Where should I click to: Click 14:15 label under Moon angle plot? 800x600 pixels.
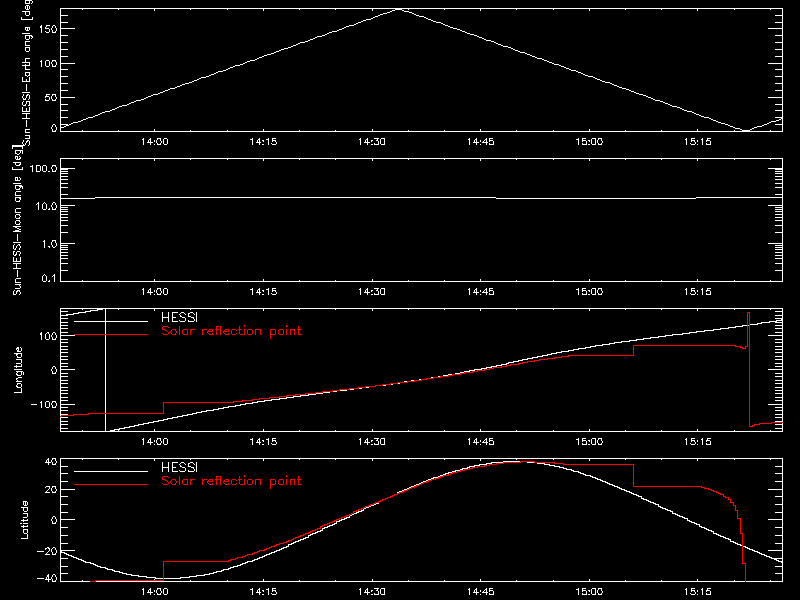pyautogui.click(x=263, y=292)
